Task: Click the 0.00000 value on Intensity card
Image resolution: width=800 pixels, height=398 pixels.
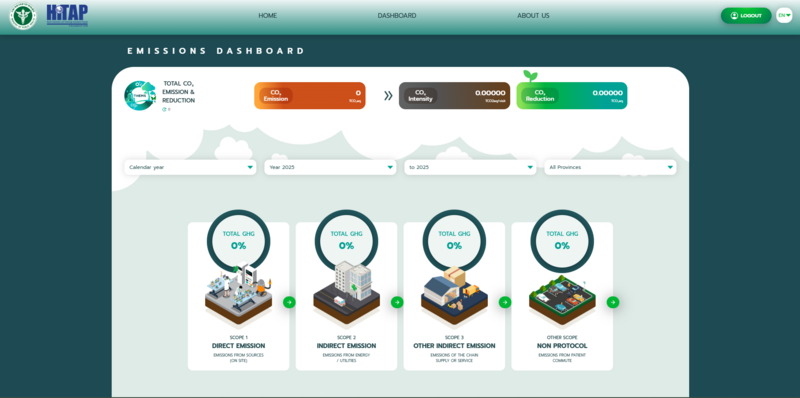Action: 490,93
